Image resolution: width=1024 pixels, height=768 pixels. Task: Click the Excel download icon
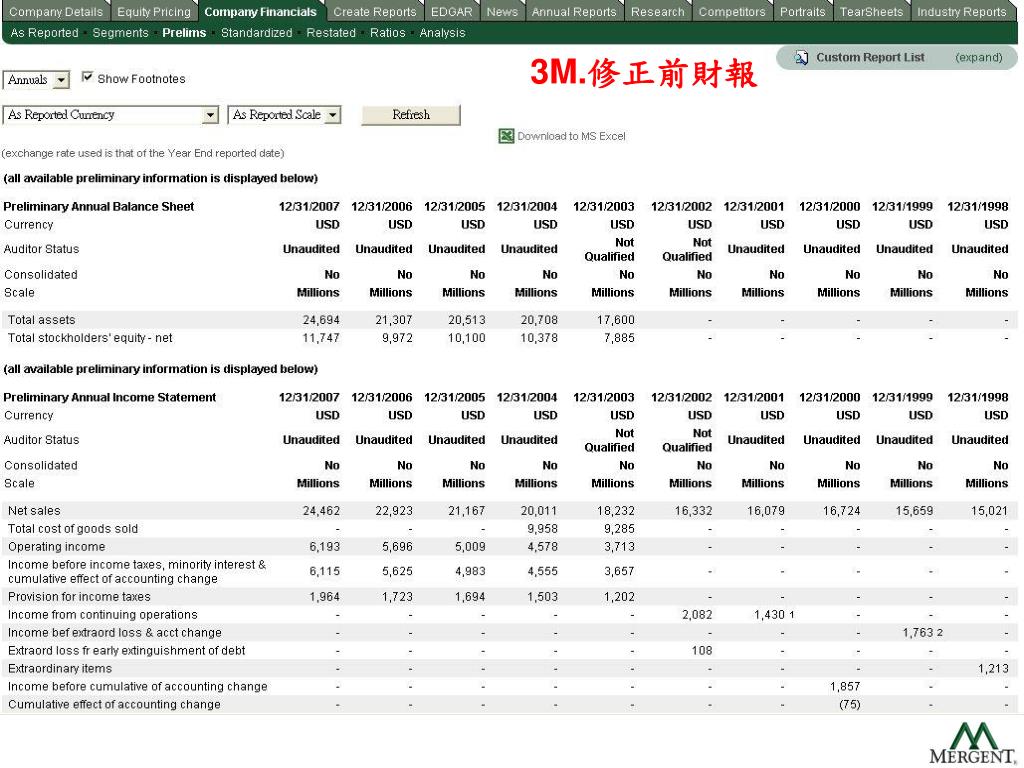[x=506, y=136]
